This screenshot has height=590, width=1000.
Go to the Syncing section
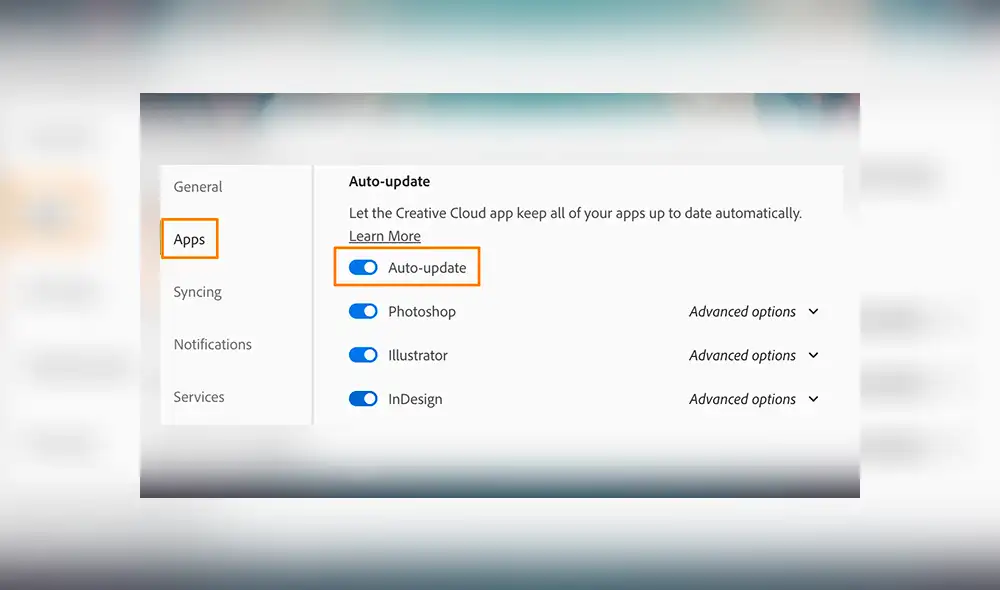point(197,292)
